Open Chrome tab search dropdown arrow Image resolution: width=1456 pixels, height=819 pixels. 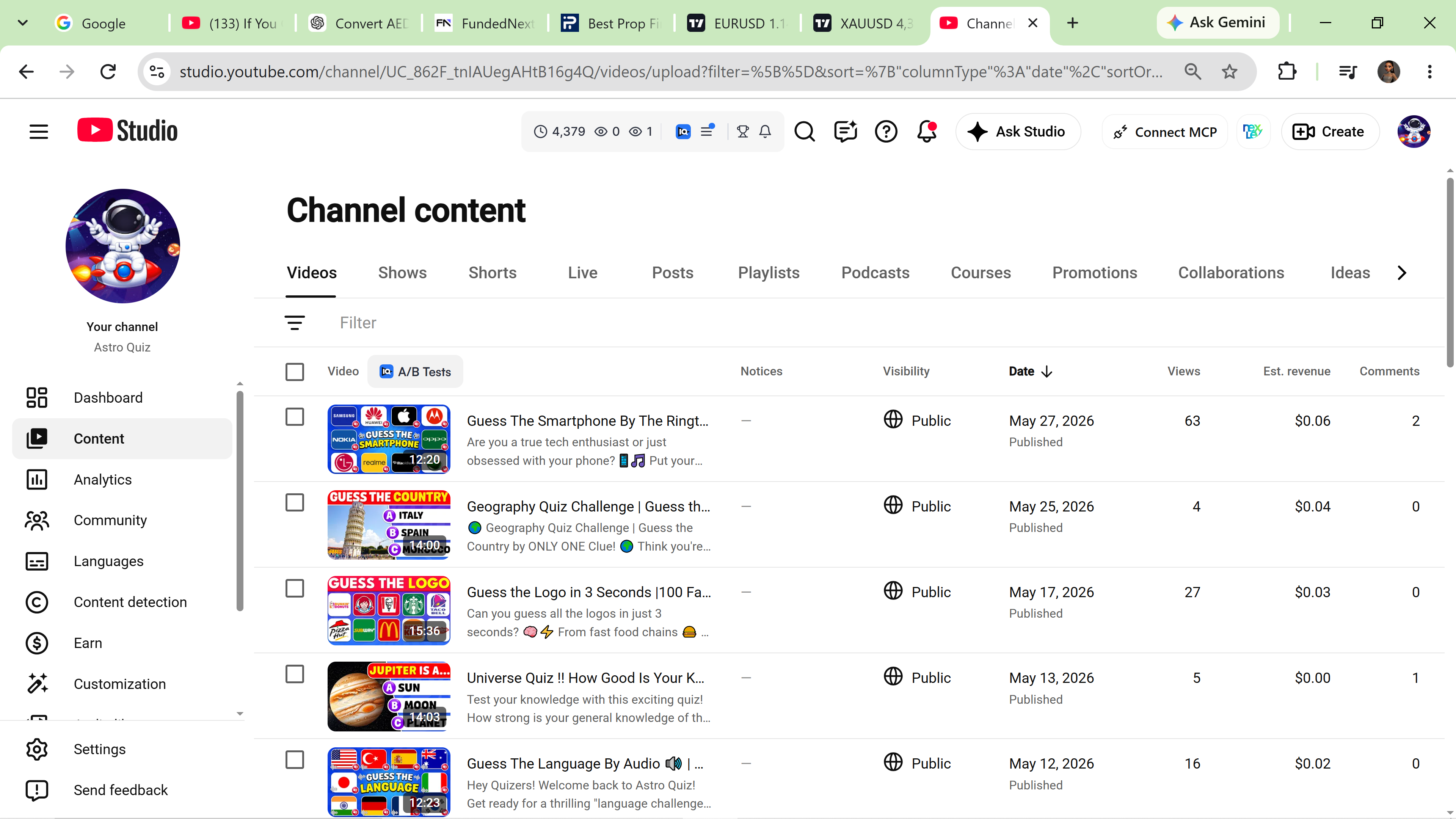23,23
